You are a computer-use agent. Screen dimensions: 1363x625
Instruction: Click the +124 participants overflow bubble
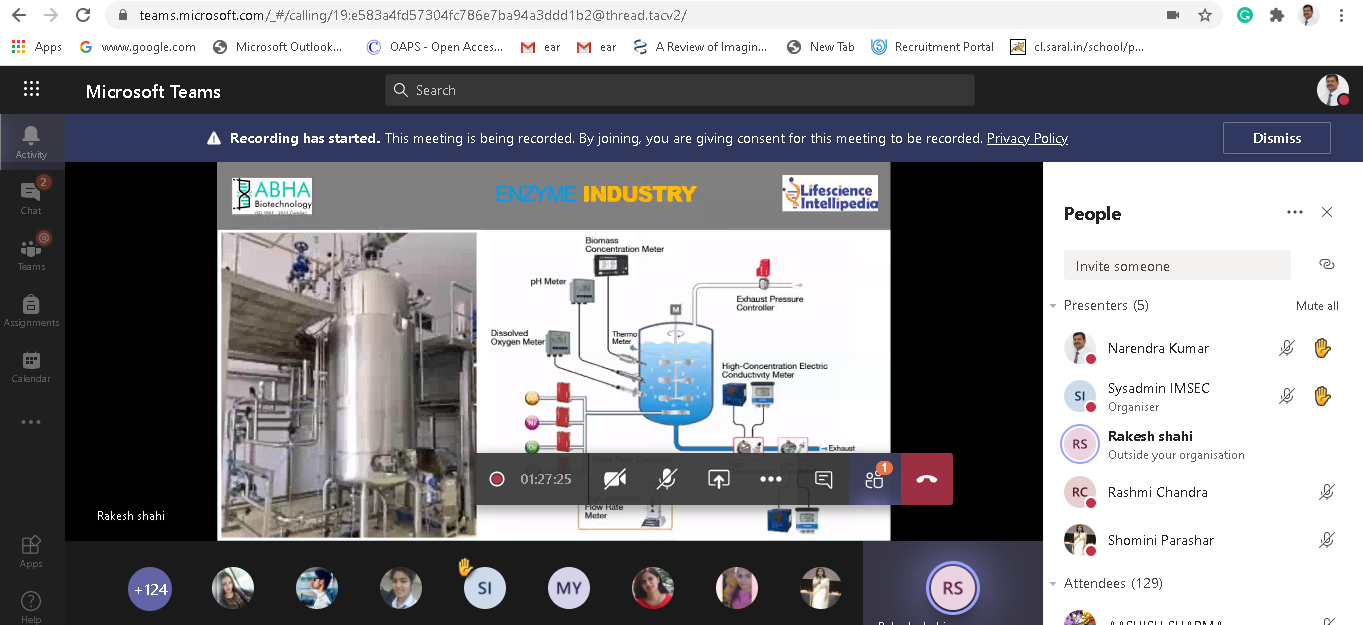[x=149, y=589]
